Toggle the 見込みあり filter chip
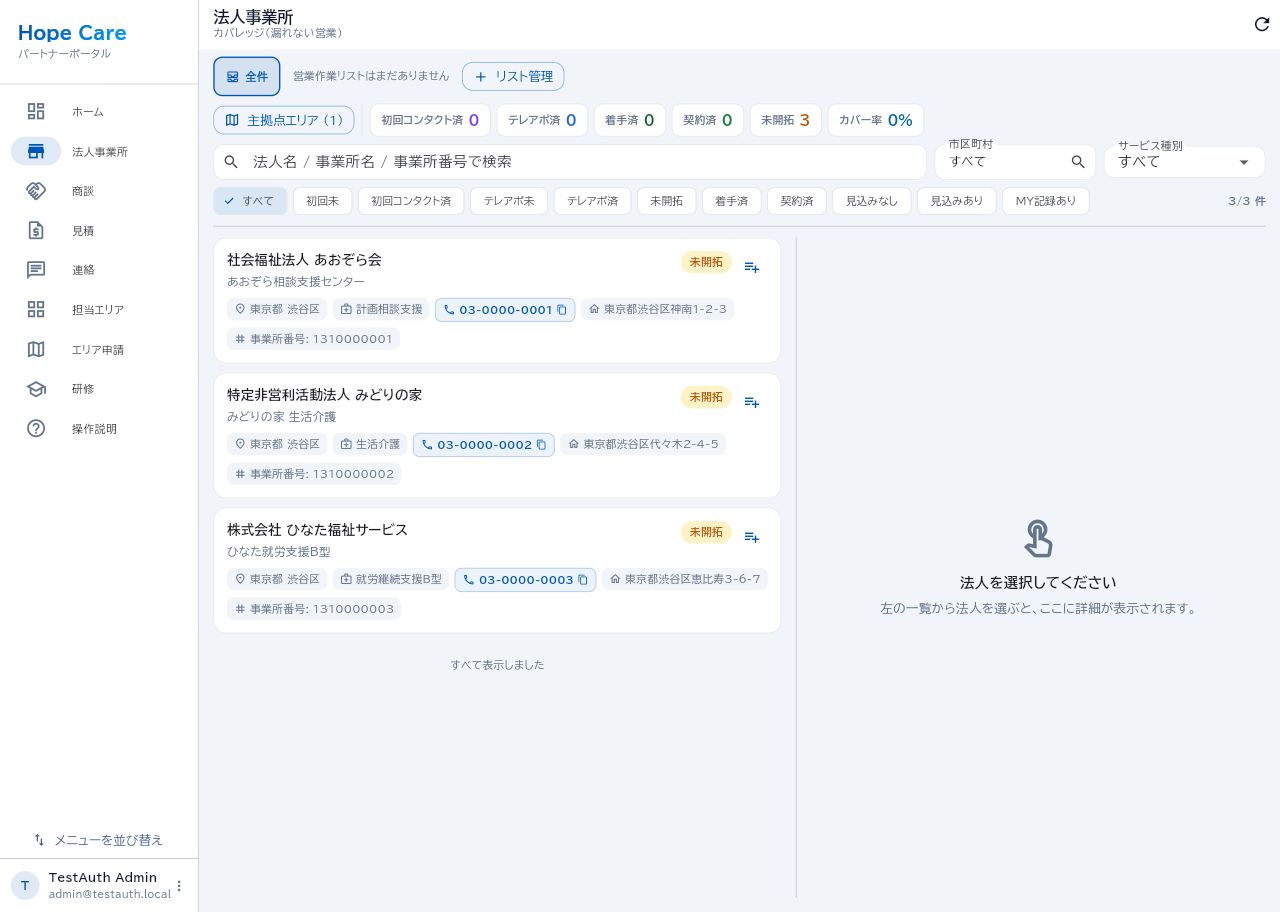 pyautogui.click(x=957, y=201)
